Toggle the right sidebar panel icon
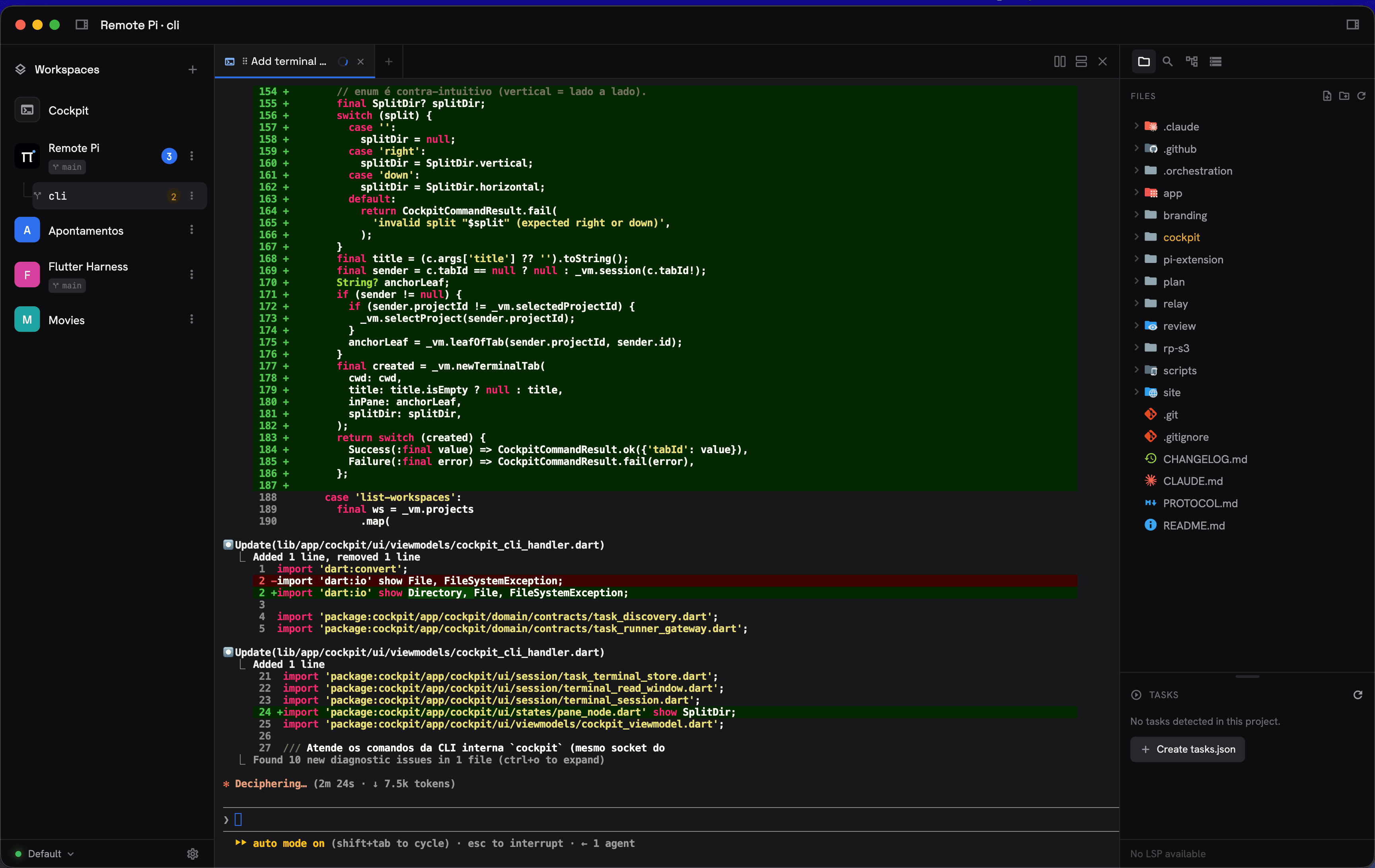 point(1352,25)
